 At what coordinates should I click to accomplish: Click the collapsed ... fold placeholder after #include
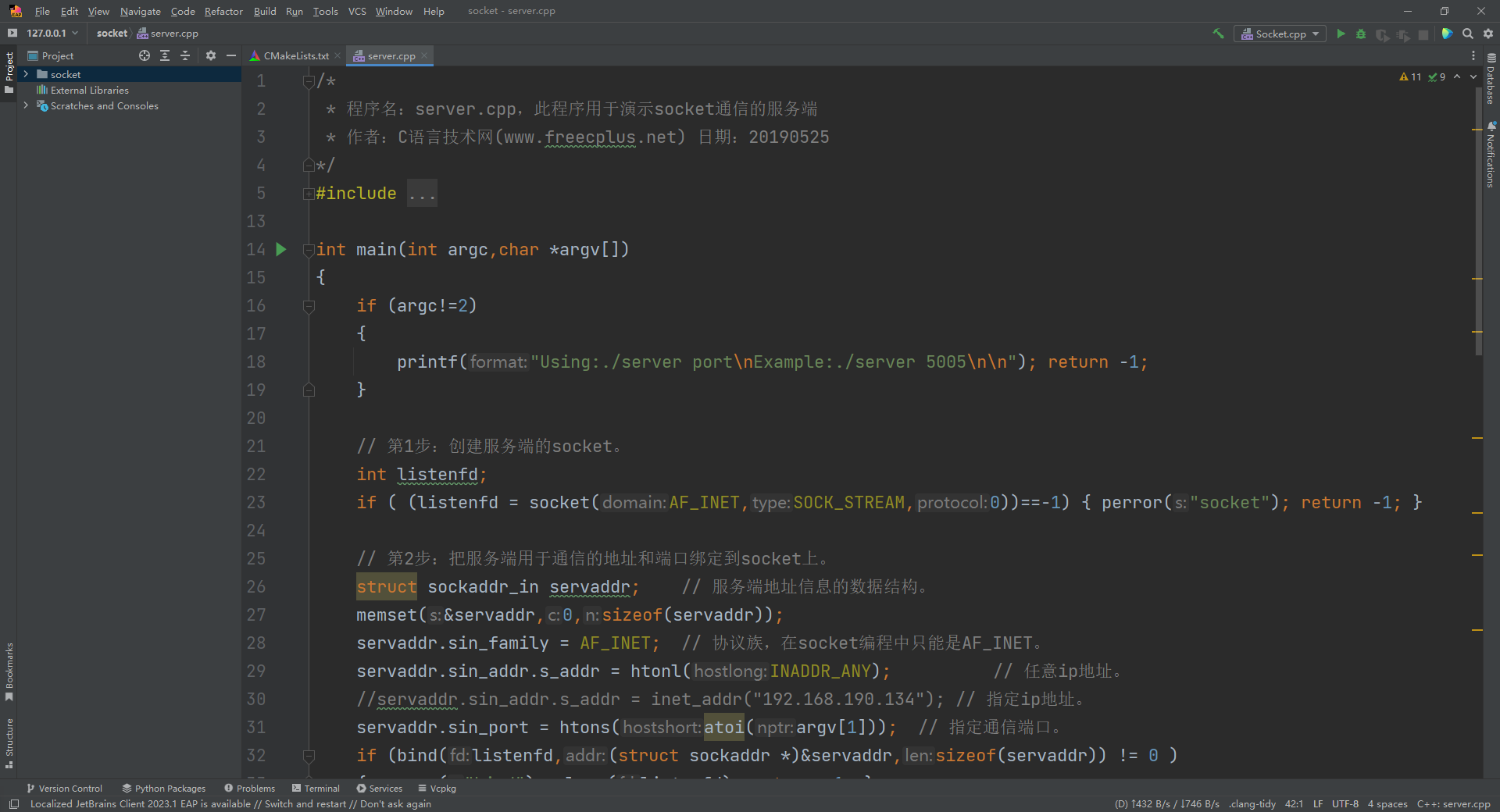(422, 194)
